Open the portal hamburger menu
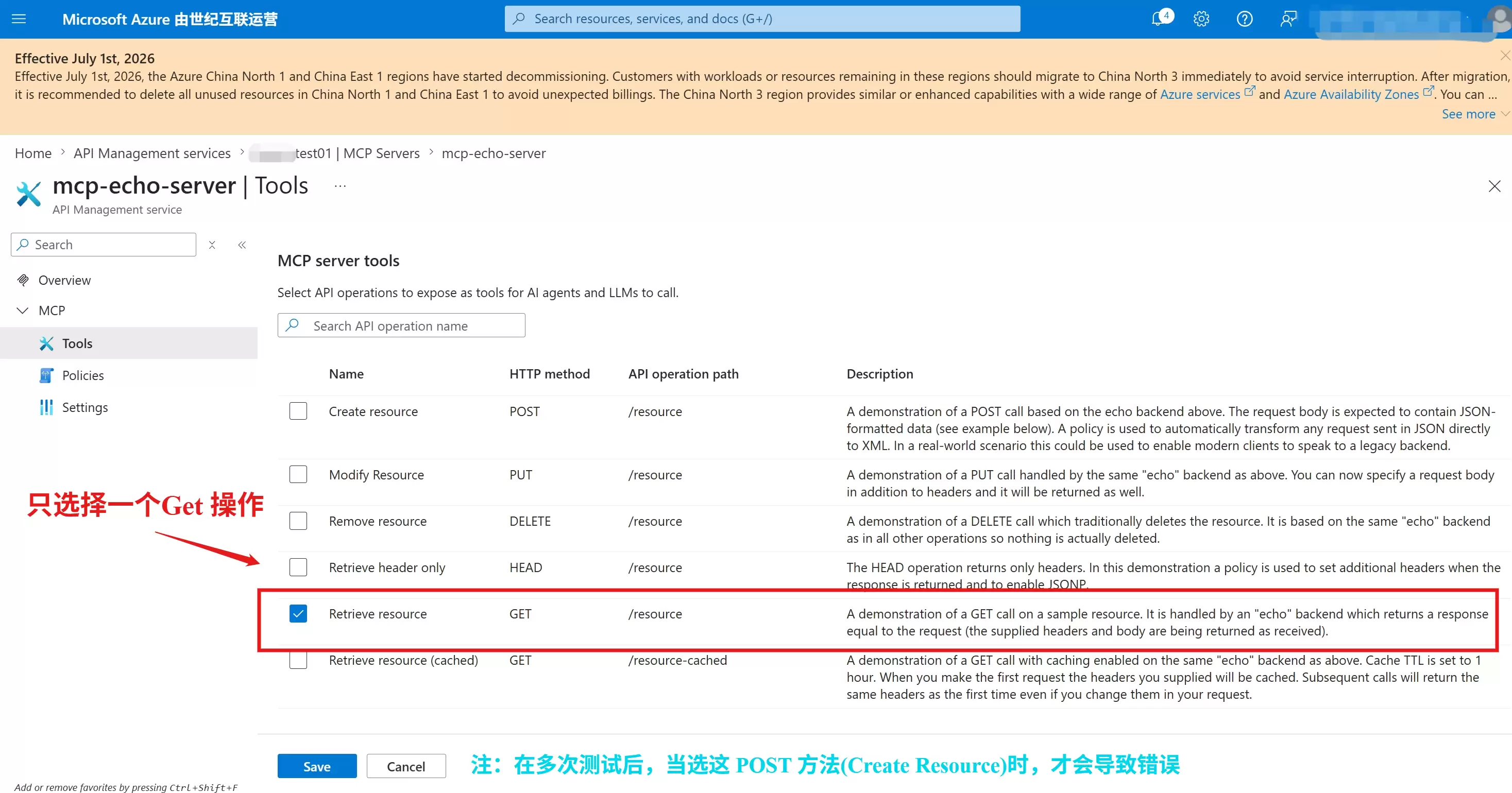The height and width of the screenshot is (793, 1512). pyautogui.click(x=19, y=19)
